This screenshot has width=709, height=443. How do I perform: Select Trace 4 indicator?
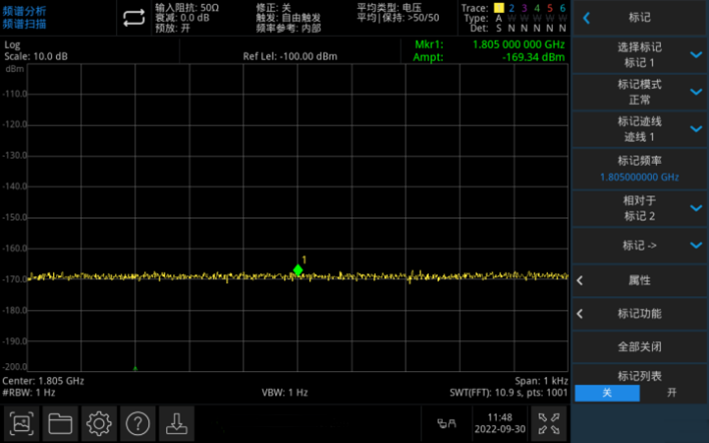click(537, 8)
